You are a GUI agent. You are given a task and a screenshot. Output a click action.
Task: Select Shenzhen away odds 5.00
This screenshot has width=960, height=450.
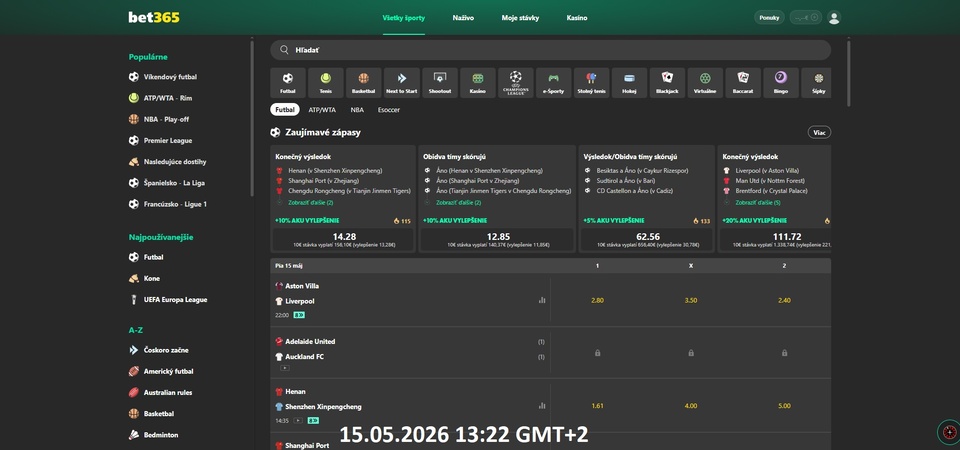coord(784,406)
